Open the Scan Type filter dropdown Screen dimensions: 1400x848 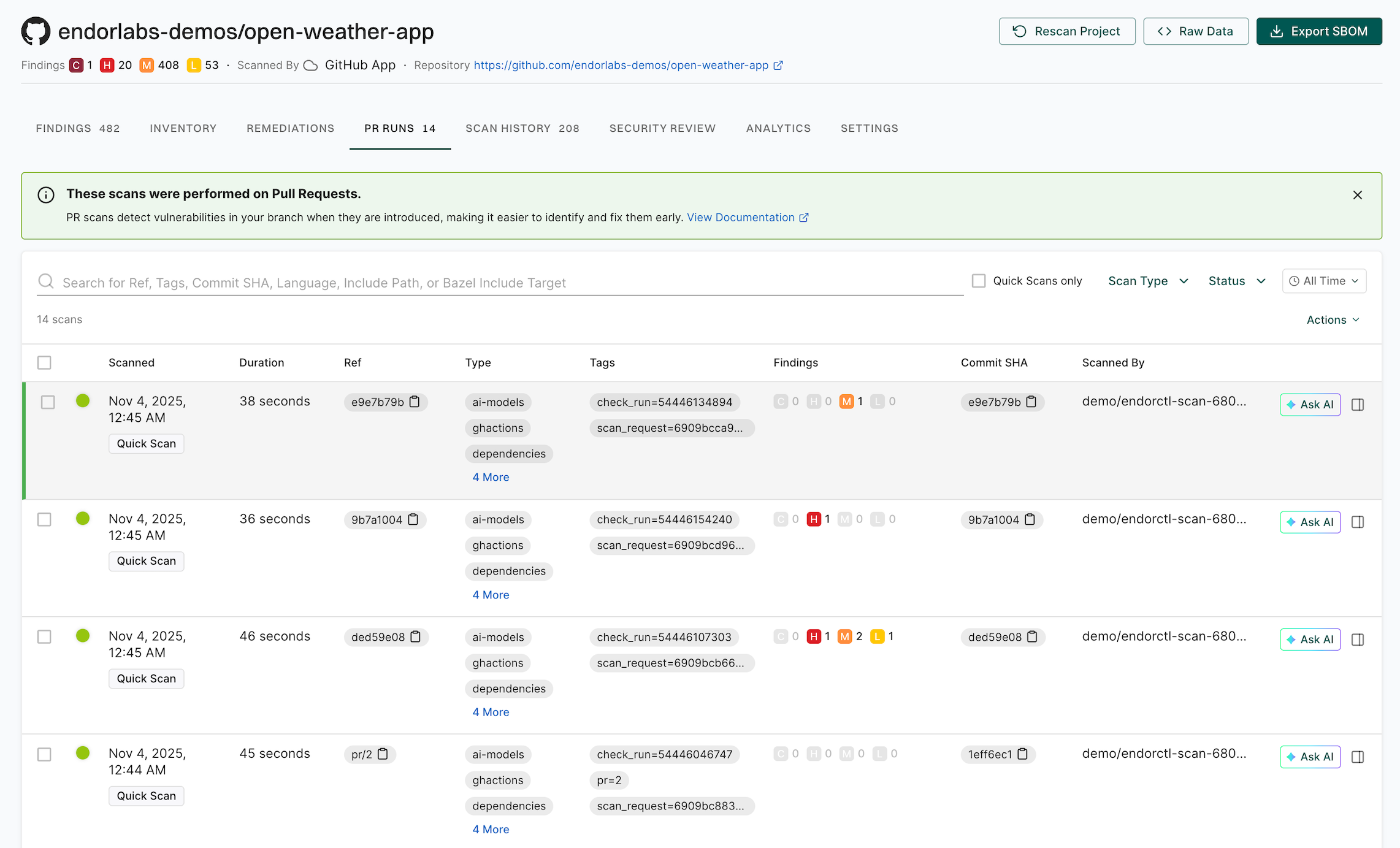pos(1148,281)
